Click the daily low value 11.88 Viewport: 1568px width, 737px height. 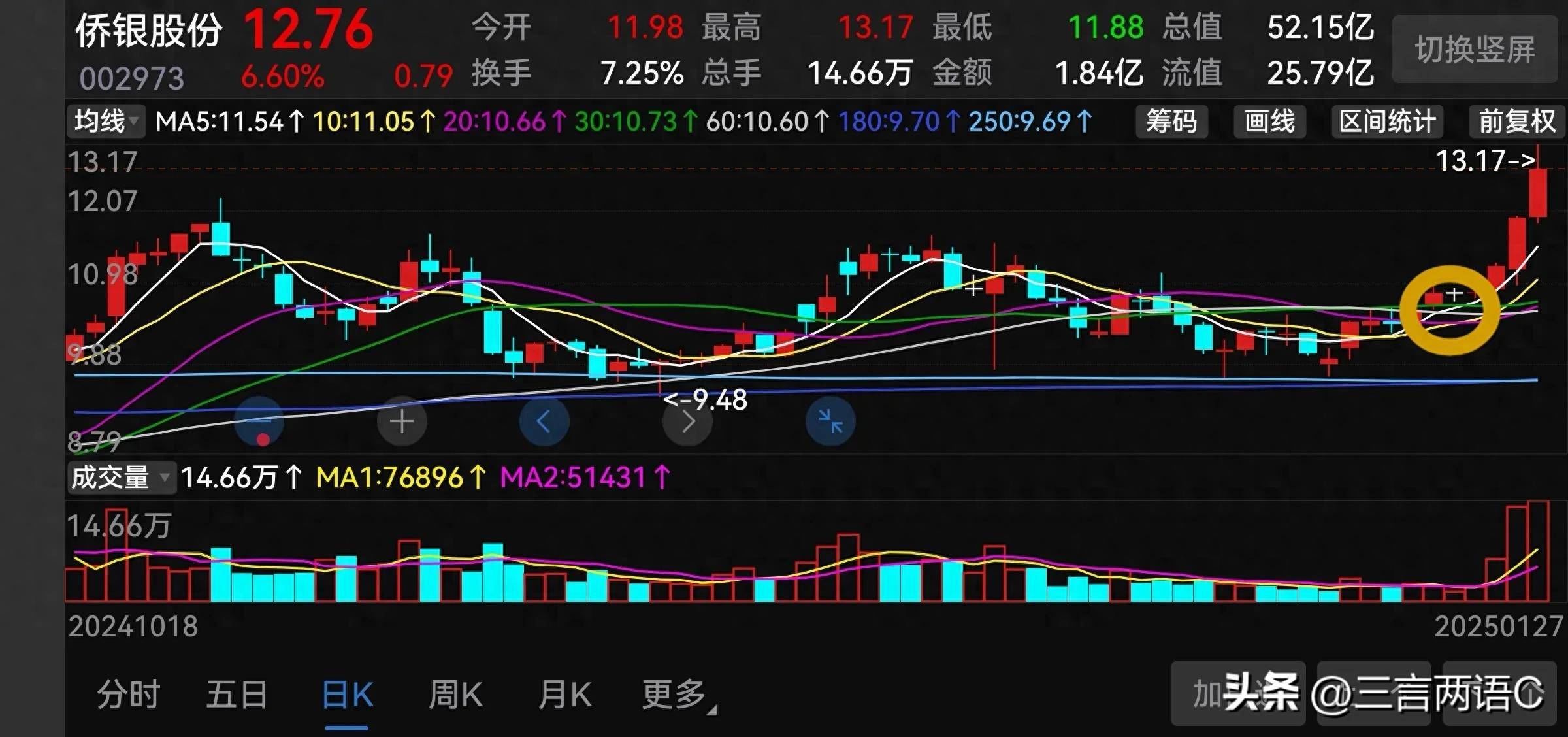click(x=1106, y=28)
